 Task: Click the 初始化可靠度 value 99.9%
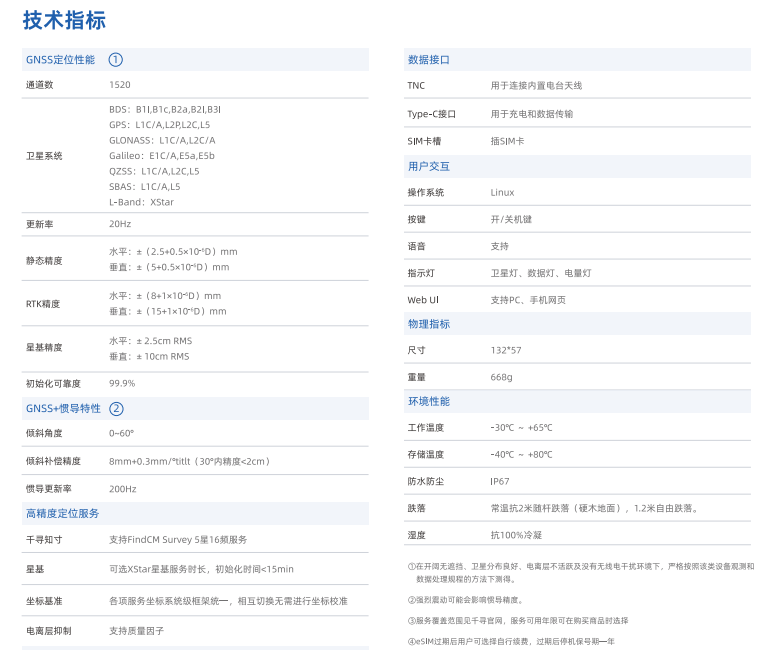[122, 383]
